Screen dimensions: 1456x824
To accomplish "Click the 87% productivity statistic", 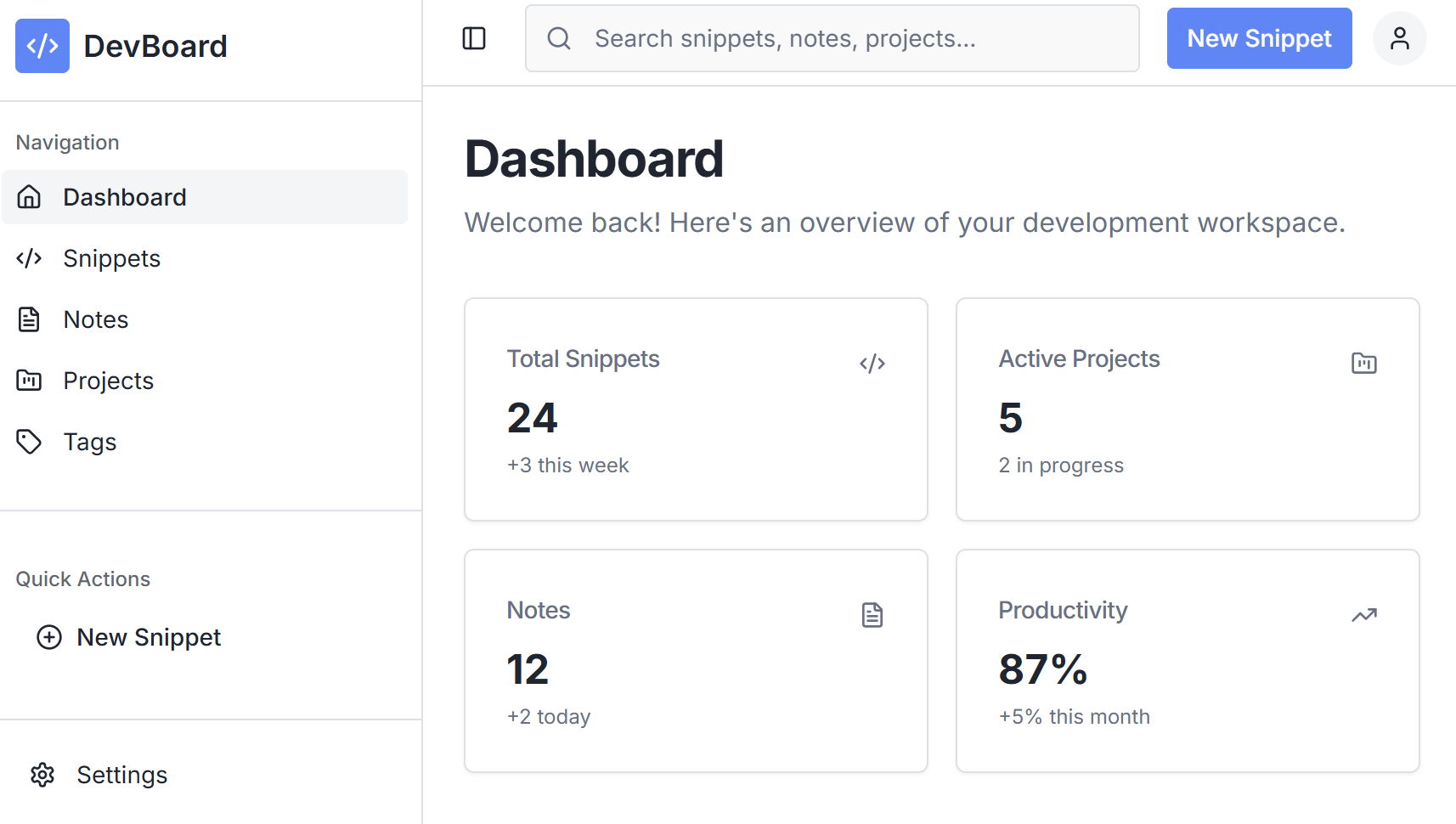I will pyautogui.click(x=1042, y=670).
